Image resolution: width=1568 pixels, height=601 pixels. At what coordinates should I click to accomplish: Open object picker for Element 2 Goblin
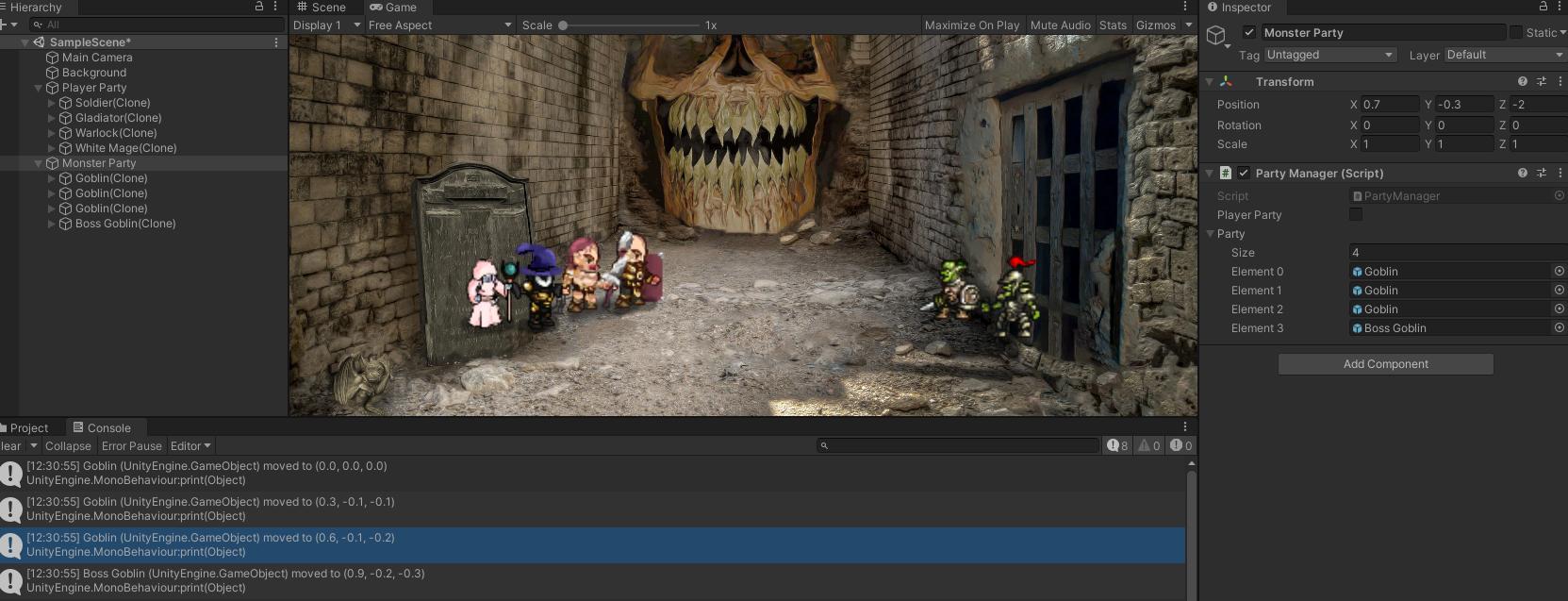(x=1559, y=309)
